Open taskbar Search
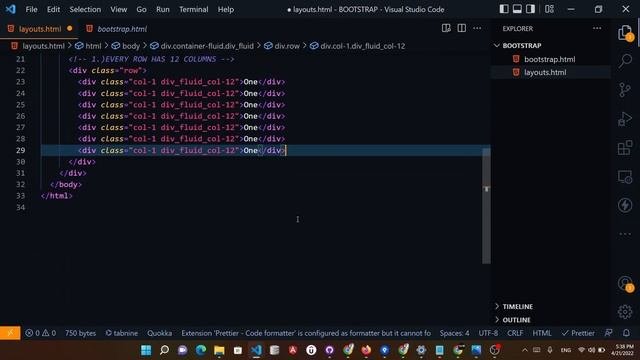This screenshot has width=640, height=360. tap(164, 350)
